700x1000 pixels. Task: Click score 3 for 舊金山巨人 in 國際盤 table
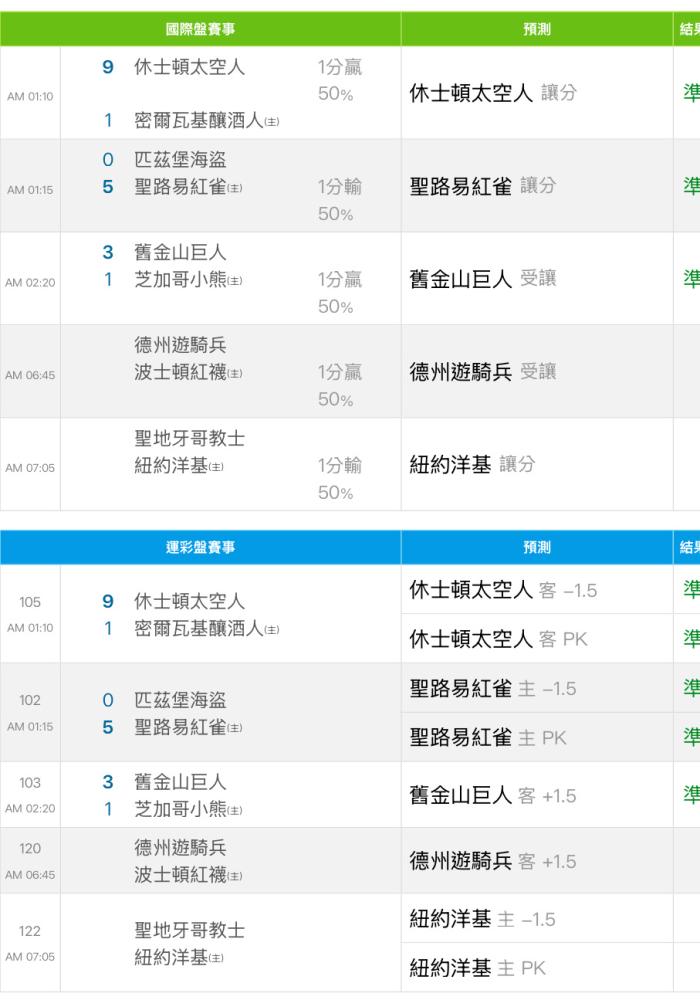pyautogui.click(x=108, y=252)
